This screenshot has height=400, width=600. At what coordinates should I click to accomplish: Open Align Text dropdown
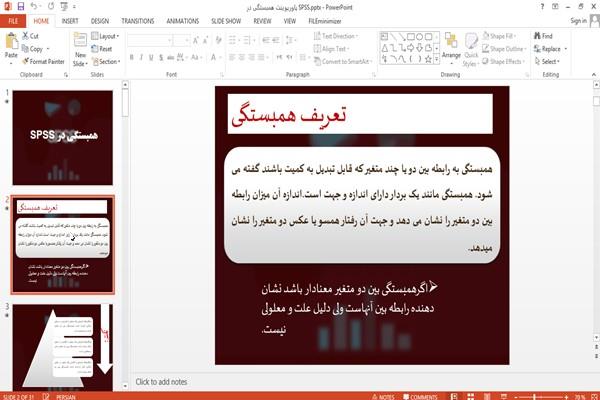tap(331, 49)
